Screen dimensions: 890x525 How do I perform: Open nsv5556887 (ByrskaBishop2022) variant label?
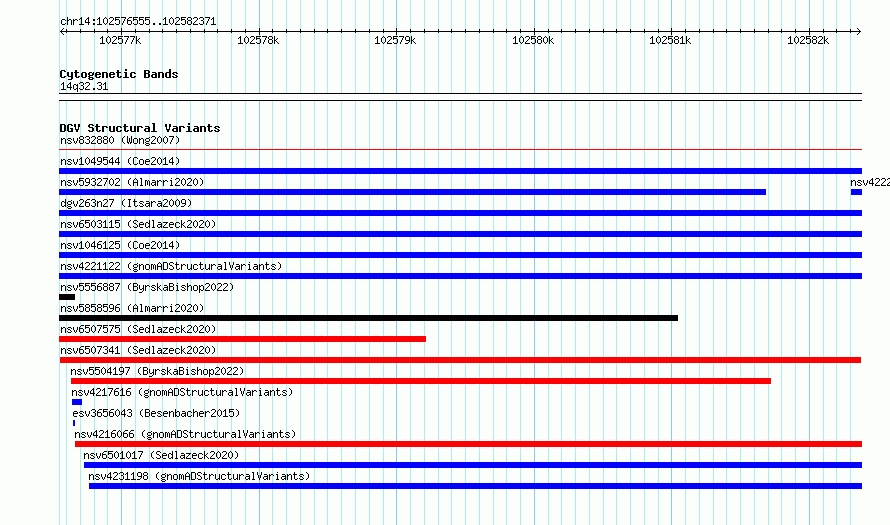click(147, 287)
